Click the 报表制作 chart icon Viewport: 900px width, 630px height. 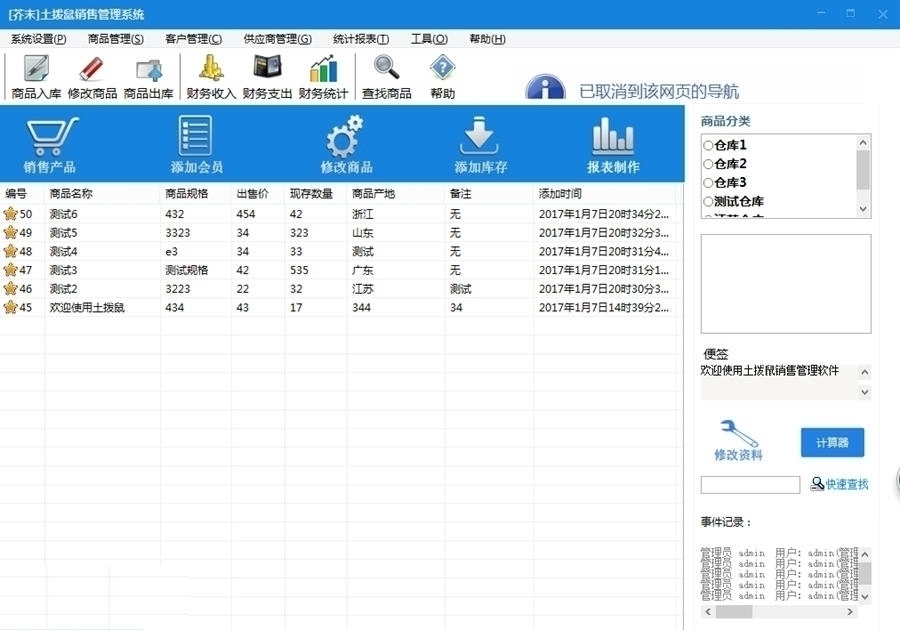coord(613,136)
